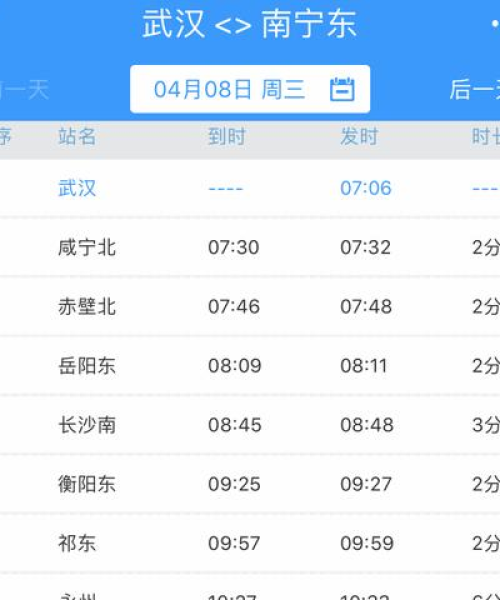This screenshot has height=600, width=500.
Task: Tap the more options dots icon
Action: [496, 24]
